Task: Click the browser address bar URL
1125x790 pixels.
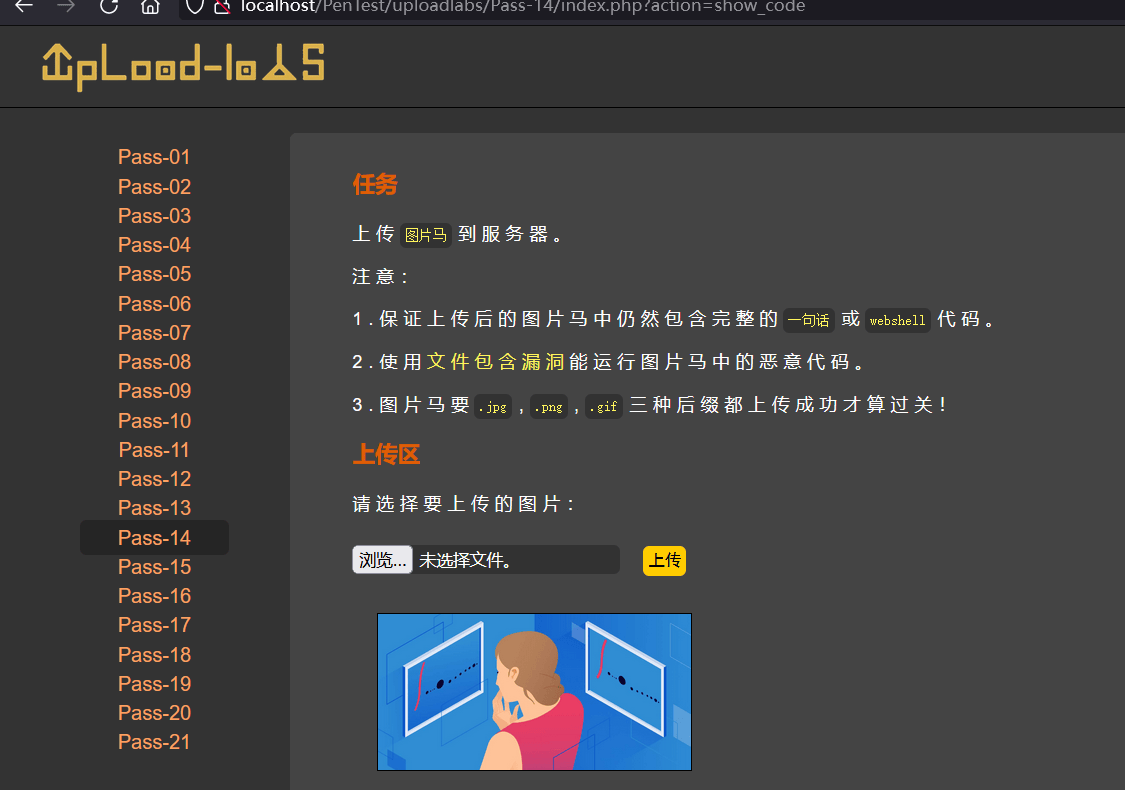Action: [523, 7]
